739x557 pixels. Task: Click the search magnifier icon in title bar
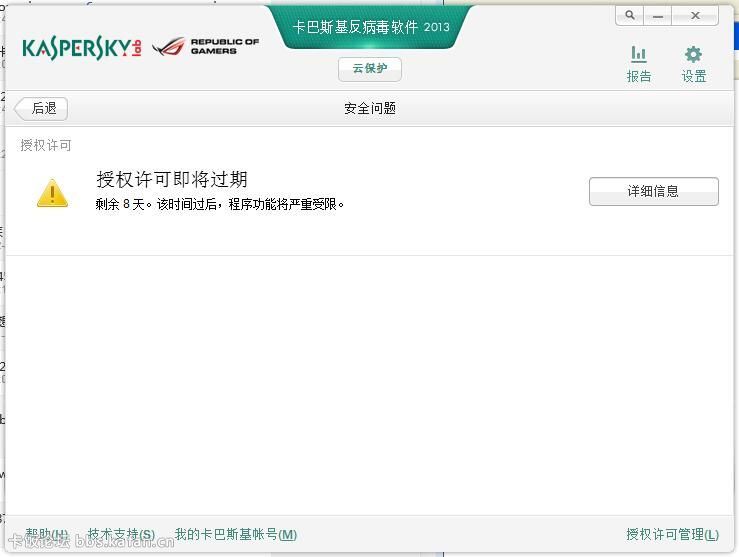coord(630,16)
